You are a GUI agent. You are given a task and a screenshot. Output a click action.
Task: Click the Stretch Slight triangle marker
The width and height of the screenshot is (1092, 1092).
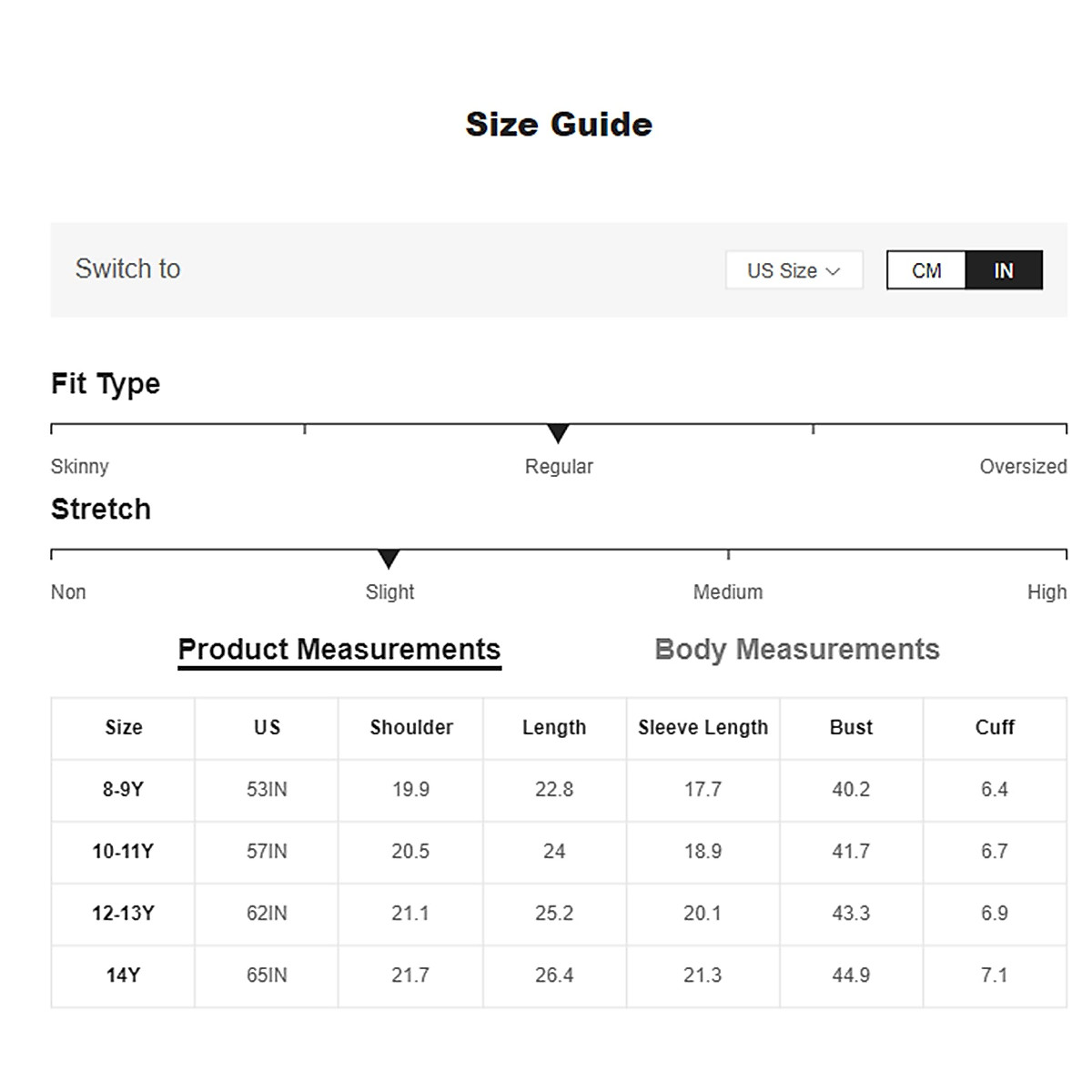389,559
